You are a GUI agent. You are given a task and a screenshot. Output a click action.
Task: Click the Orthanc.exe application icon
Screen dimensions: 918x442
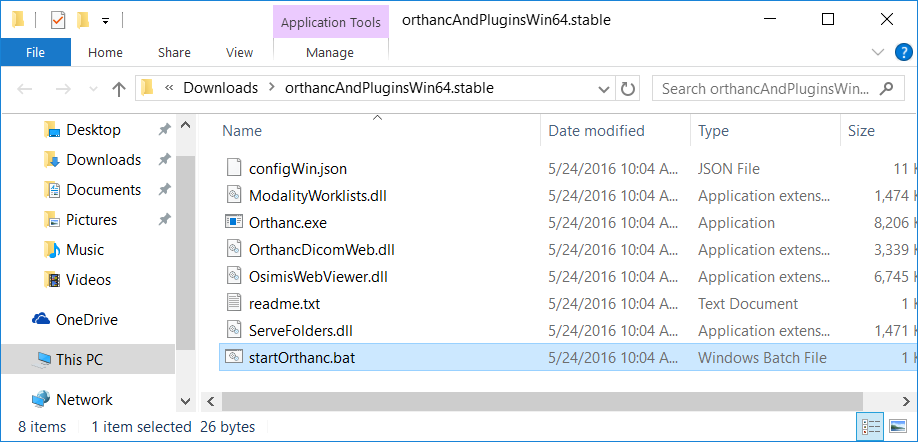[x=234, y=222]
